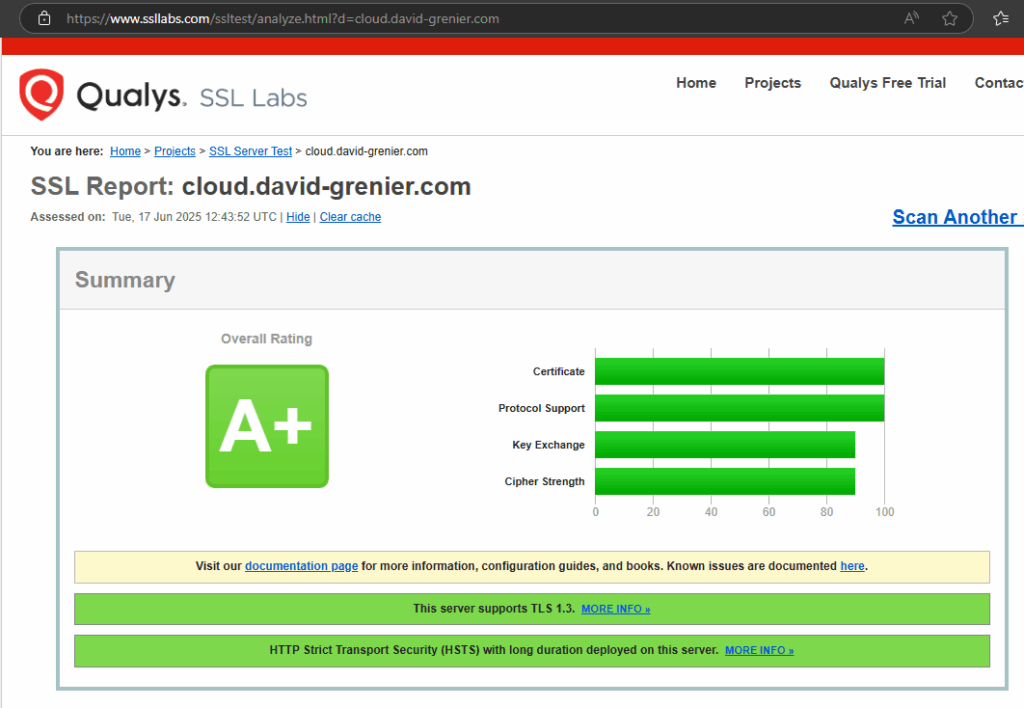Open Qualys Free Trial menu item
The width and height of the screenshot is (1024, 708).
pos(887,83)
